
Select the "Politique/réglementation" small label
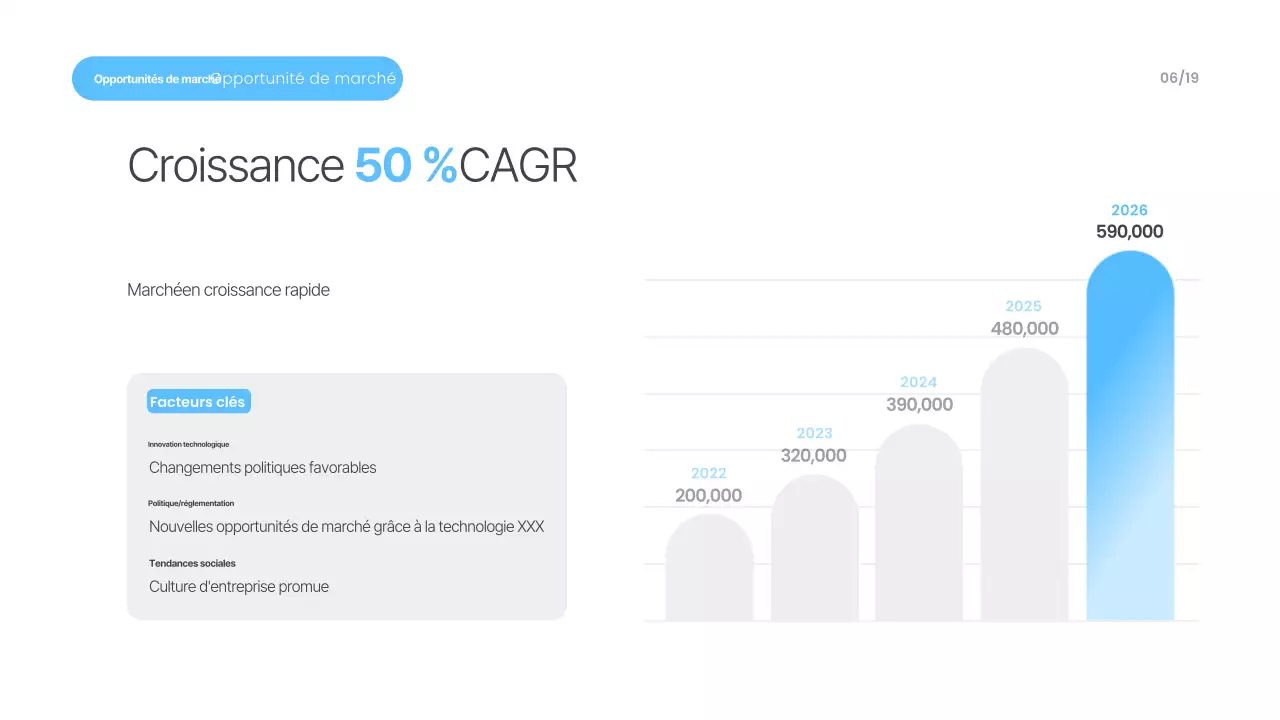point(191,503)
